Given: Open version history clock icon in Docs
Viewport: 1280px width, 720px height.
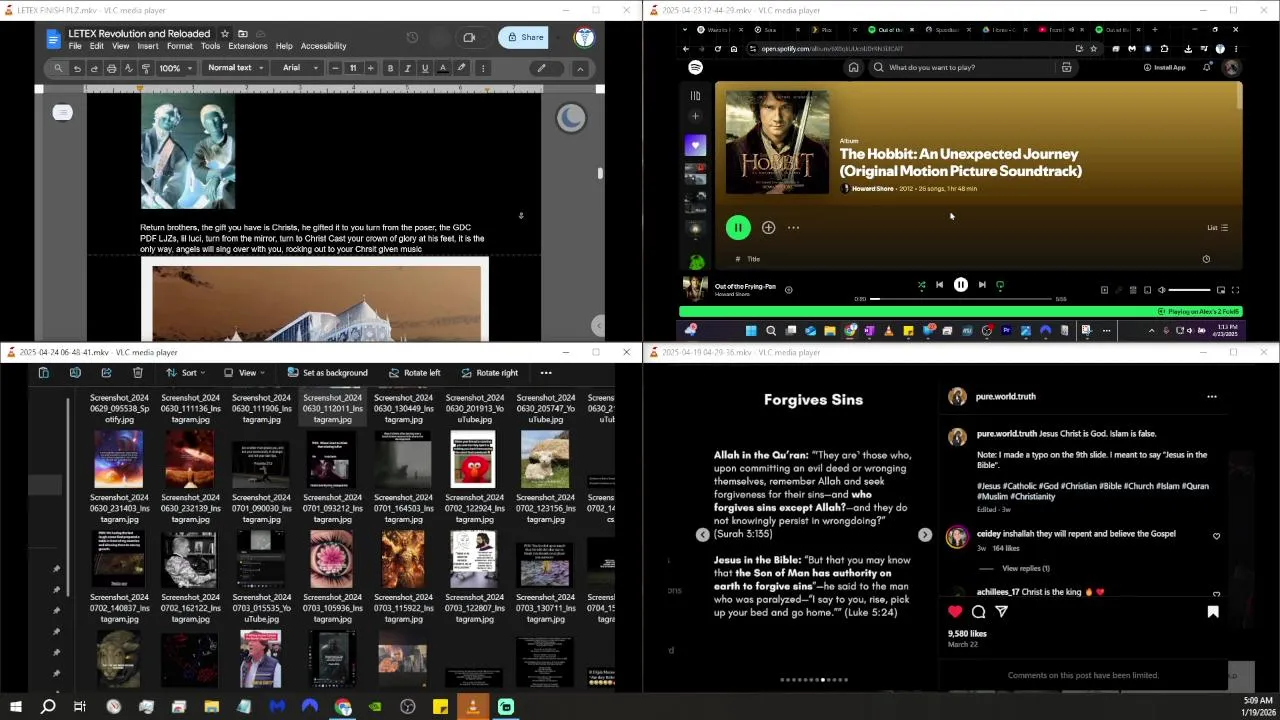Looking at the screenshot, I should [412, 38].
